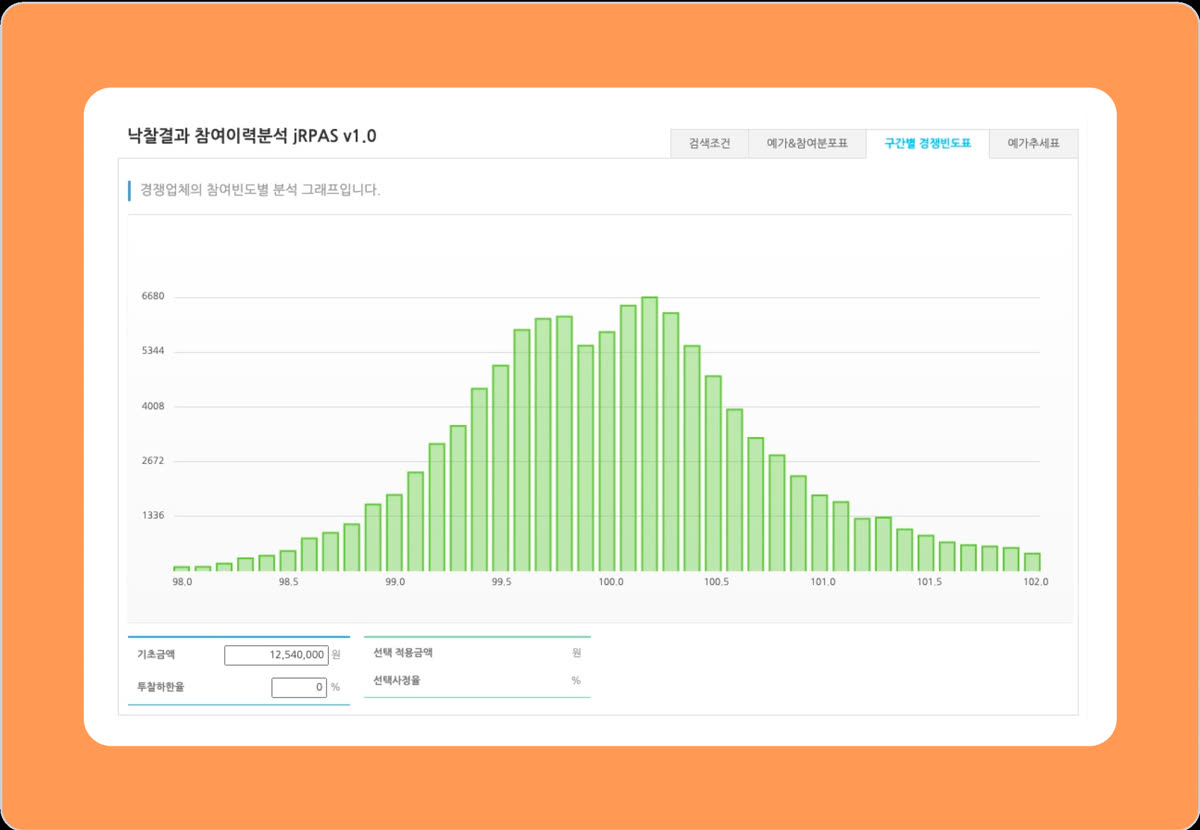Screen dimensions: 1200x830
Task: Click the title 낙찰결과 참여이력분석 jRPAS v1.0
Action: [253, 135]
